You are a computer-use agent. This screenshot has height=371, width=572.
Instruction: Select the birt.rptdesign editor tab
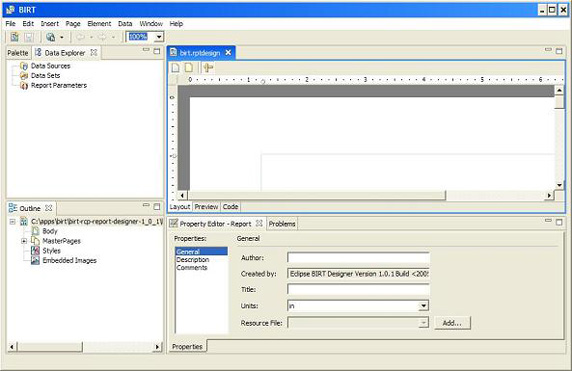coord(200,53)
